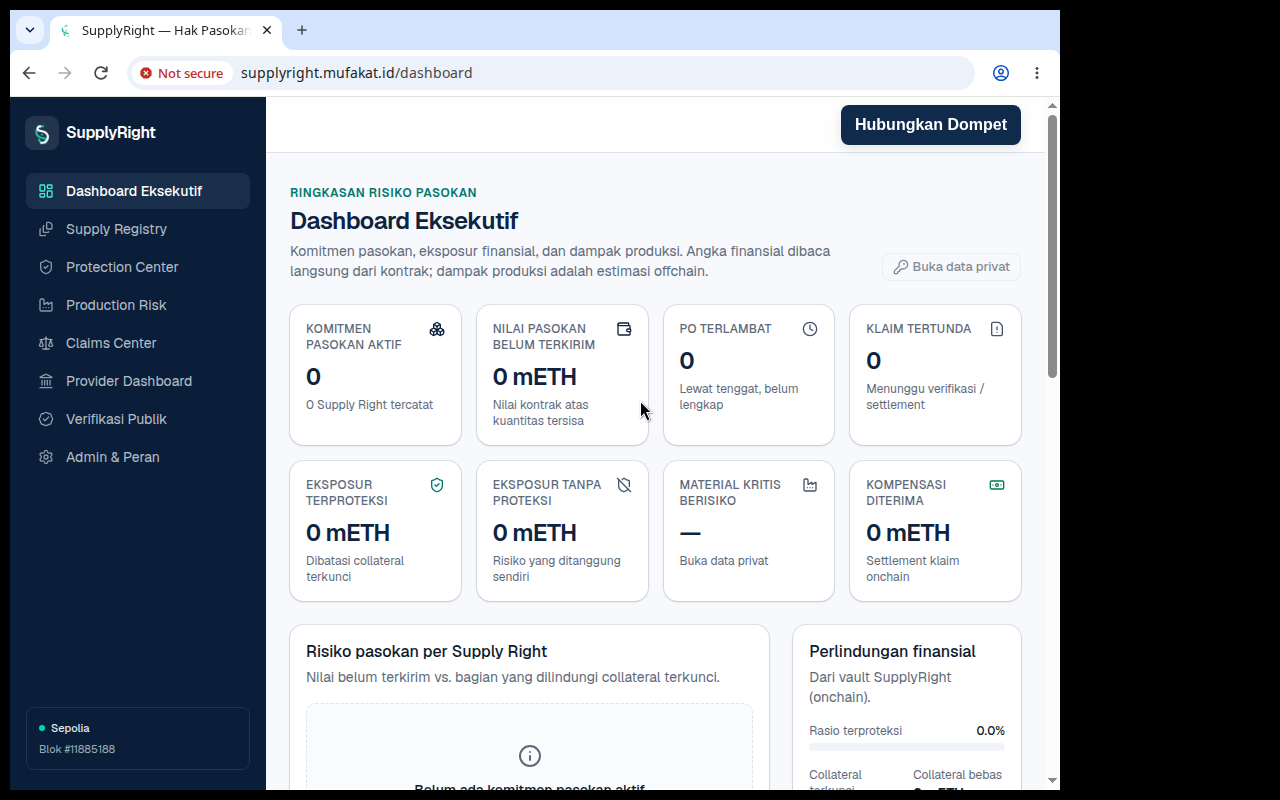Navigate to Production Risk
1280x800 pixels.
tap(138, 305)
